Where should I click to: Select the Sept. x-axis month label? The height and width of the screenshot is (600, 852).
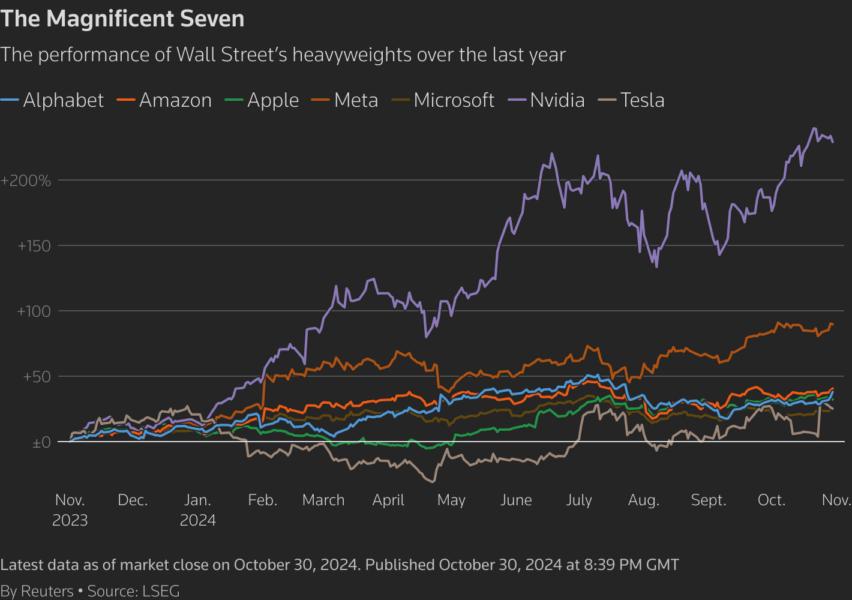tap(708, 500)
